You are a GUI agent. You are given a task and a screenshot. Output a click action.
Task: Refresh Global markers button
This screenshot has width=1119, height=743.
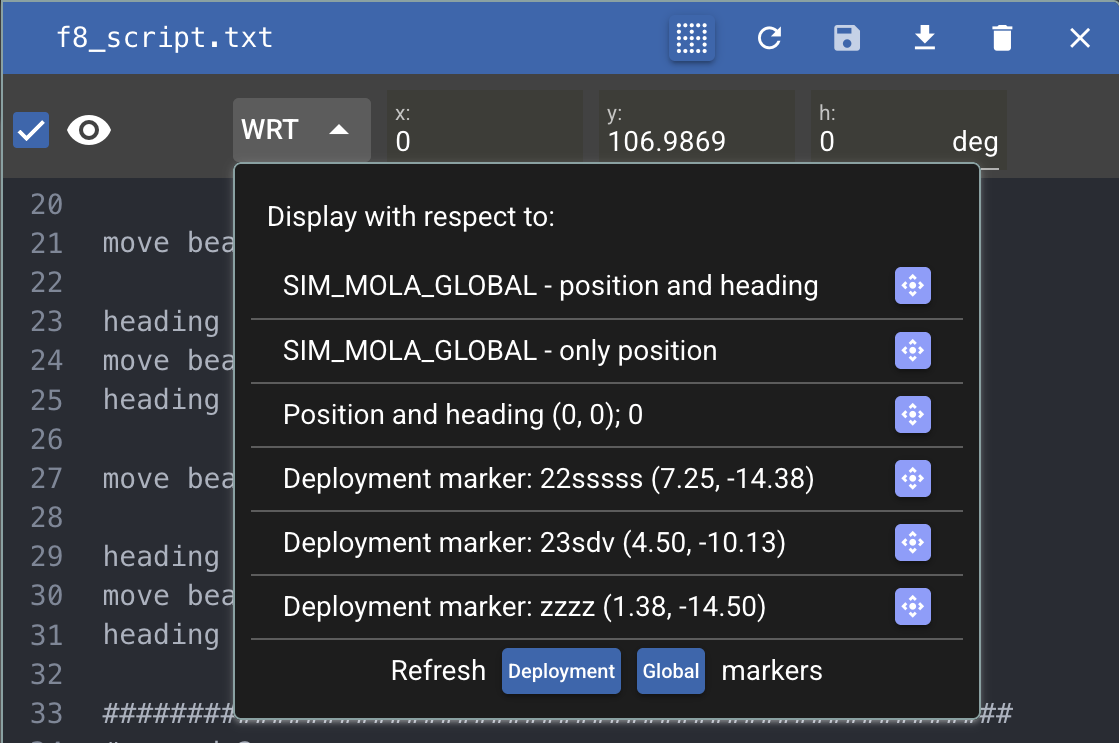pyautogui.click(x=671, y=671)
